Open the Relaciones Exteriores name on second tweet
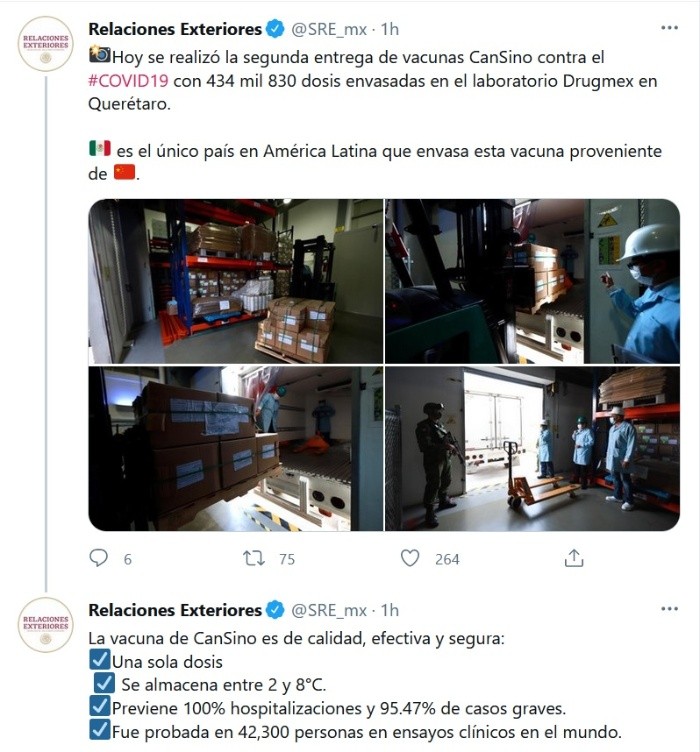 (x=175, y=611)
